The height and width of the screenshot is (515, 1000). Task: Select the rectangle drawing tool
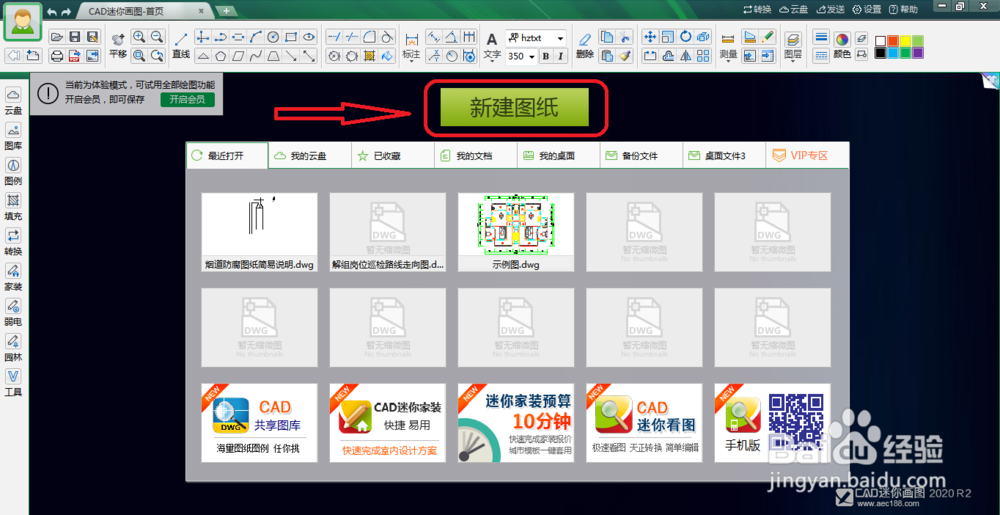[291, 37]
